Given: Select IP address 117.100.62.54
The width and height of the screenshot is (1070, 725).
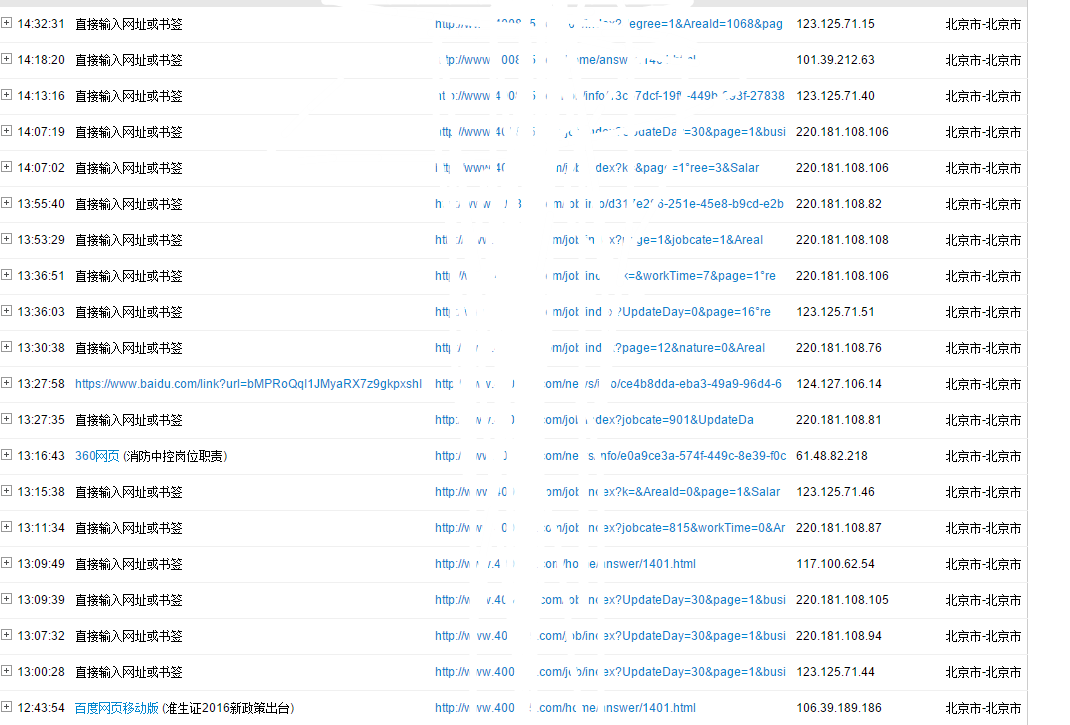Looking at the screenshot, I should (835, 564).
